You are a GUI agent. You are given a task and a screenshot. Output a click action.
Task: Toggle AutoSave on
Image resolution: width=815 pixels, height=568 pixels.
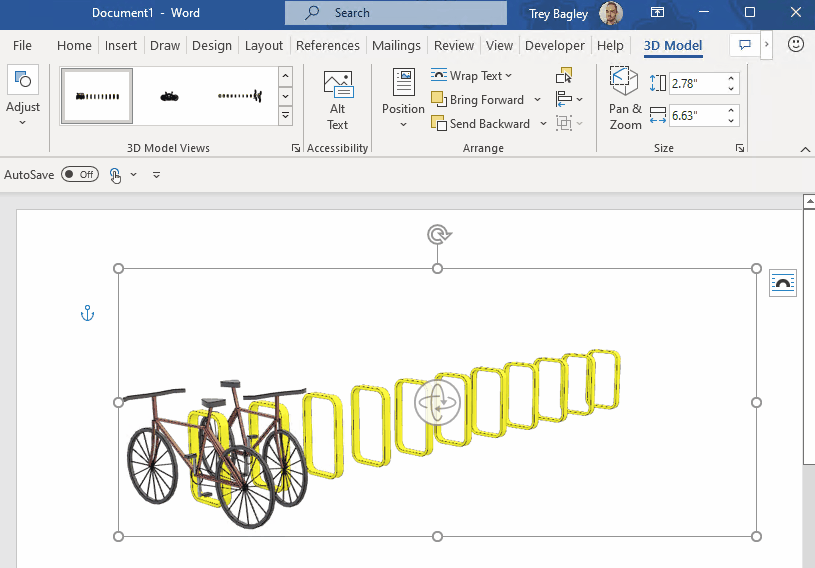click(x=79, y=175)
